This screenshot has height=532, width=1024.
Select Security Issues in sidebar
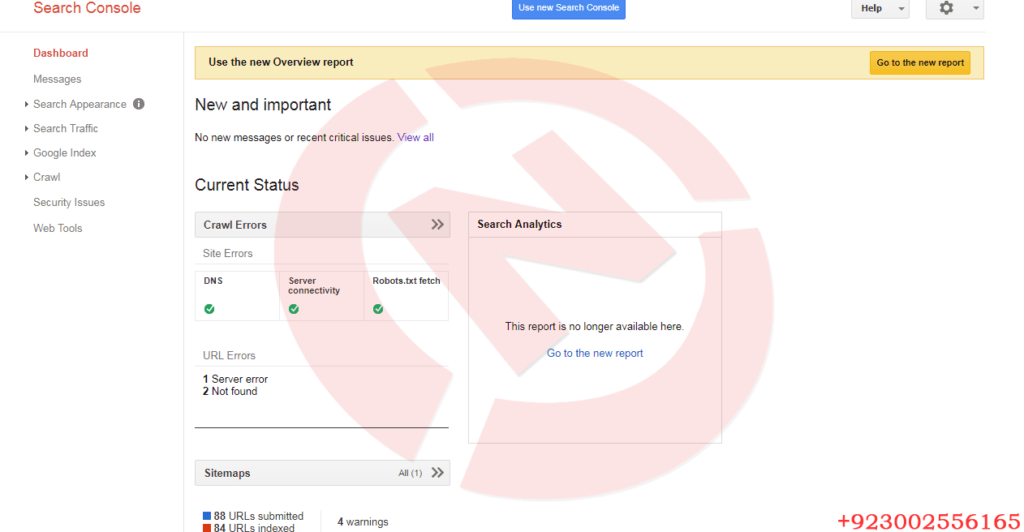point(69,202)
